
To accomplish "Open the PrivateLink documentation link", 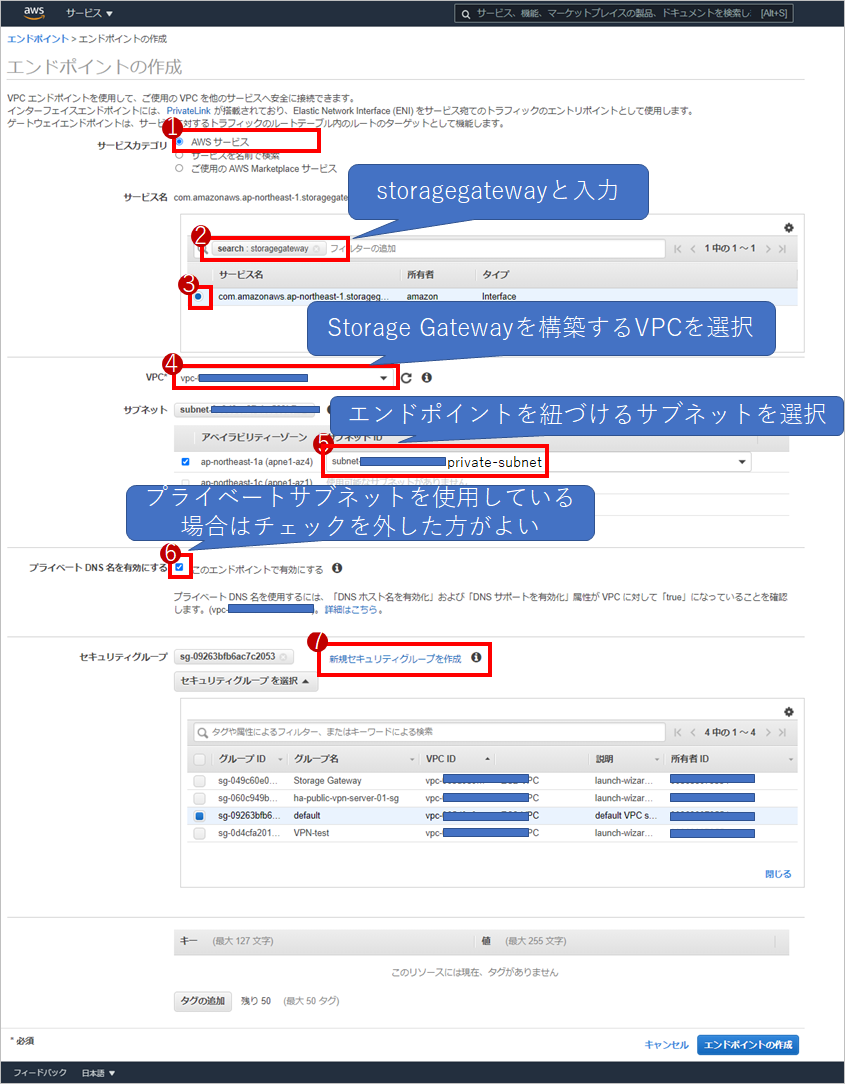I will coord(188,111).
